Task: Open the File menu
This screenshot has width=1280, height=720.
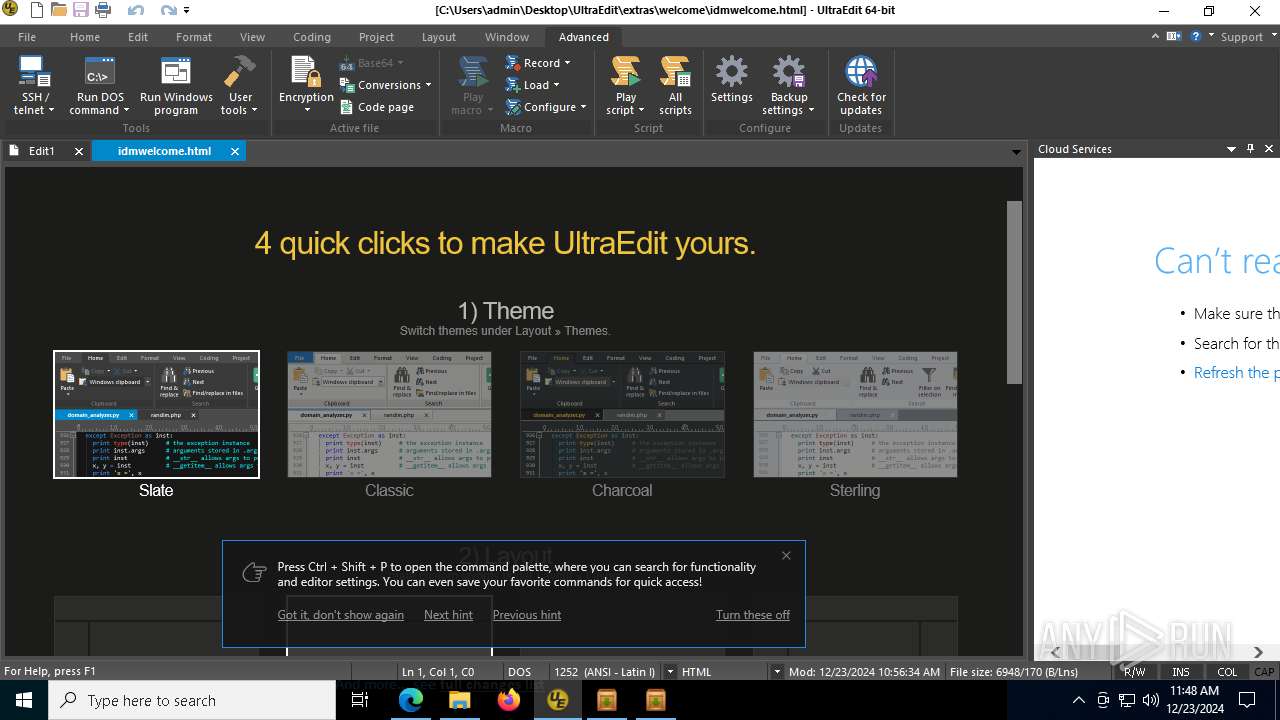Action: pyautogui.click(x=27, y=37)
